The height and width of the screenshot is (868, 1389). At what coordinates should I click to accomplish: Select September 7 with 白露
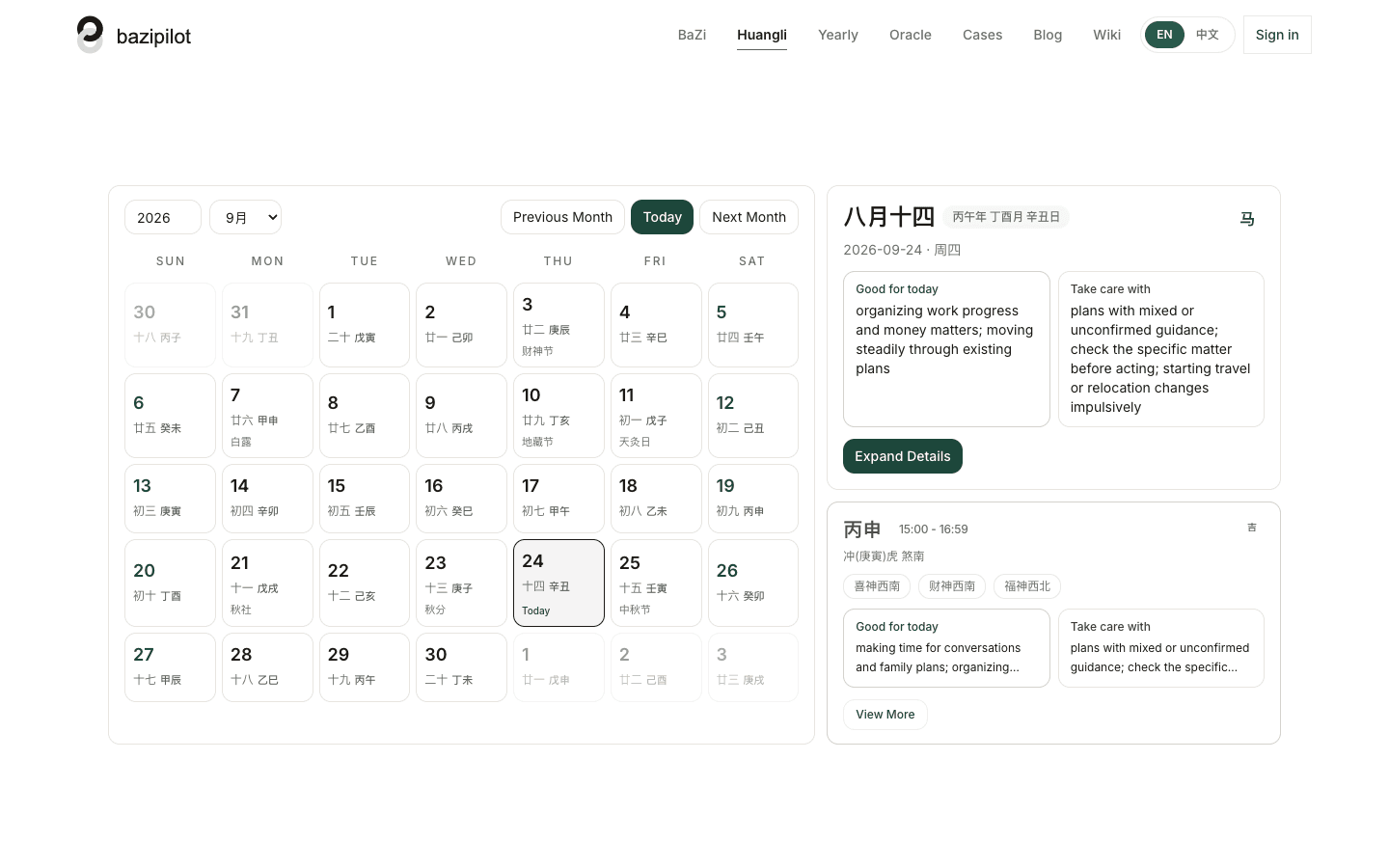coord(267,416)
